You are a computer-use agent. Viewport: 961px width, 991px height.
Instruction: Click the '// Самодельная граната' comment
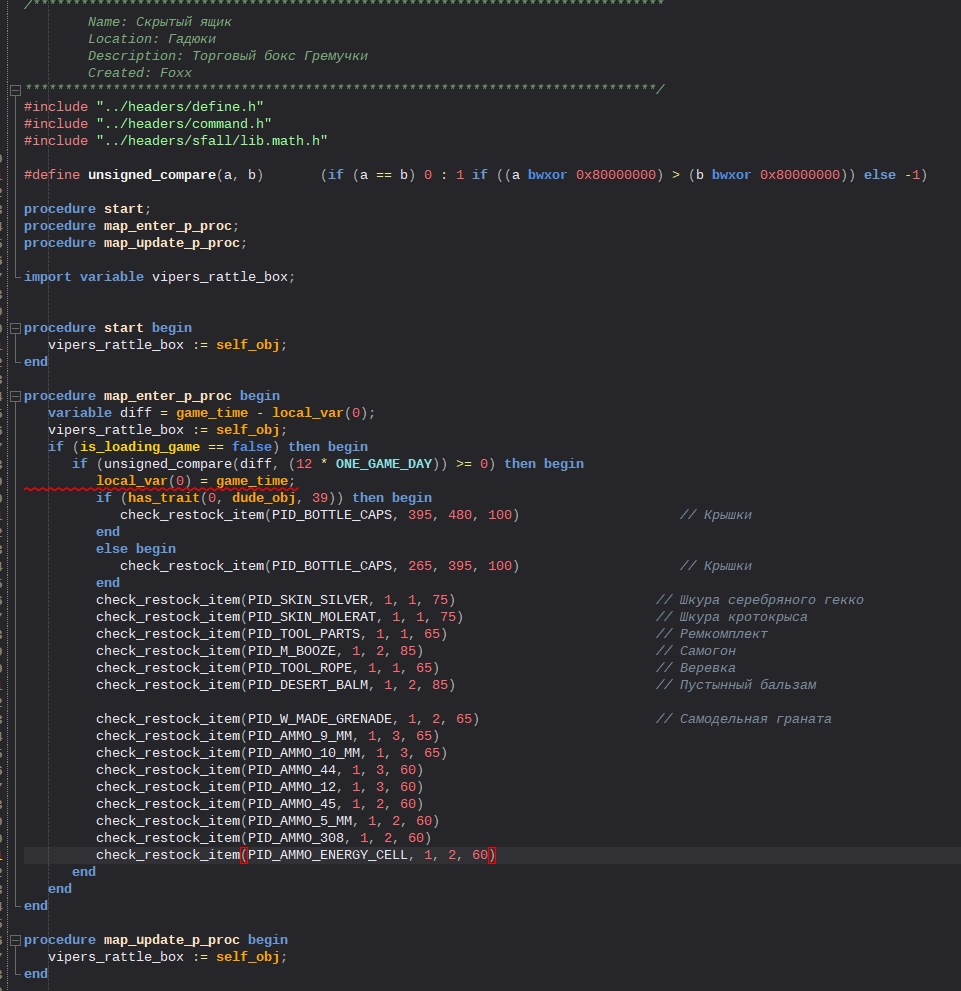click(744, 720)
